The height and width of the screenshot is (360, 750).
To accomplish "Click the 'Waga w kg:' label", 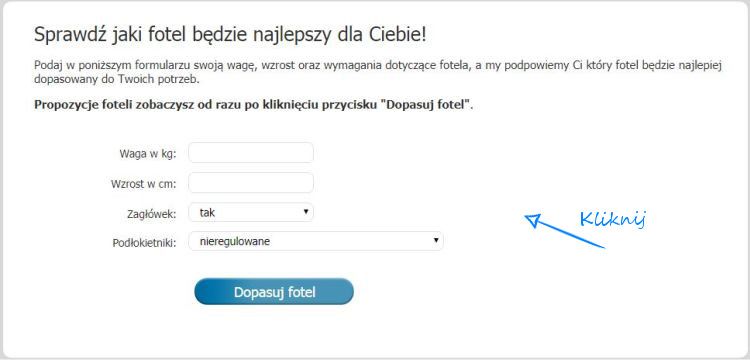I will tap(148, 154).
